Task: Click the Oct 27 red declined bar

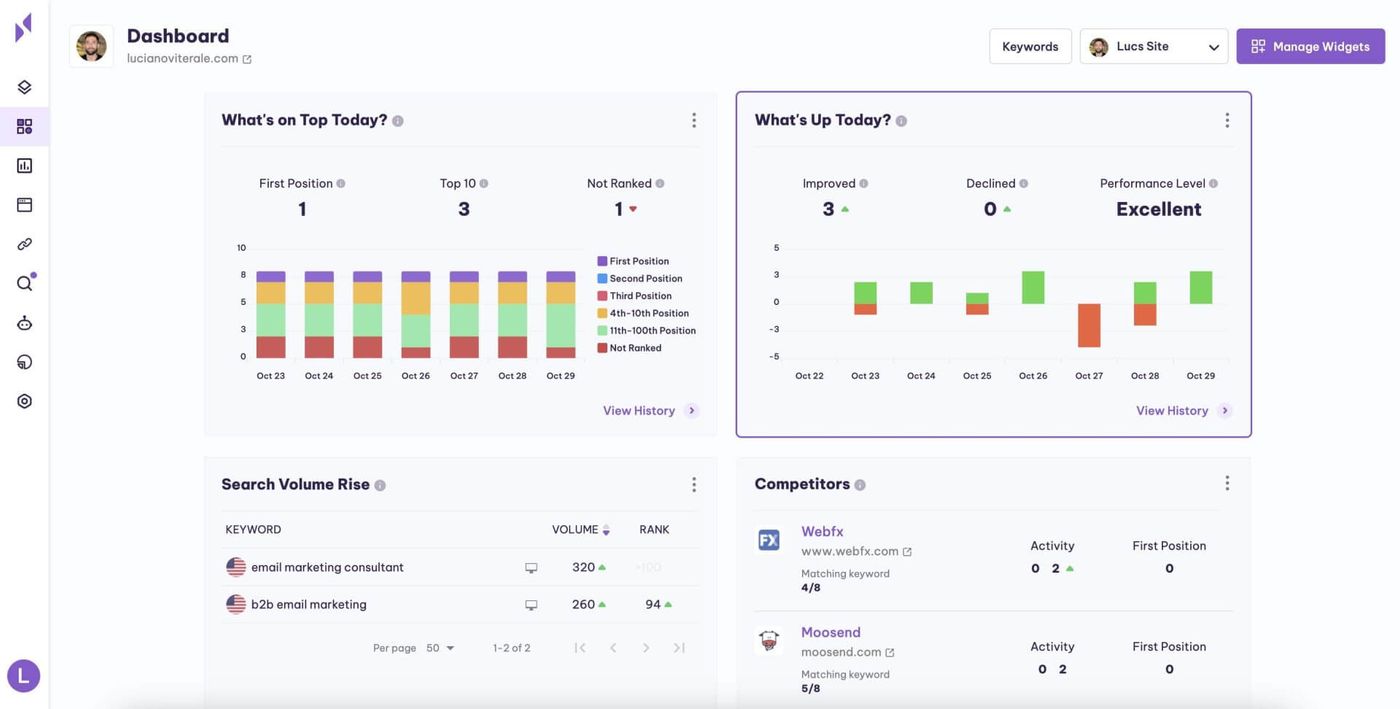Action: (1089, 326)
